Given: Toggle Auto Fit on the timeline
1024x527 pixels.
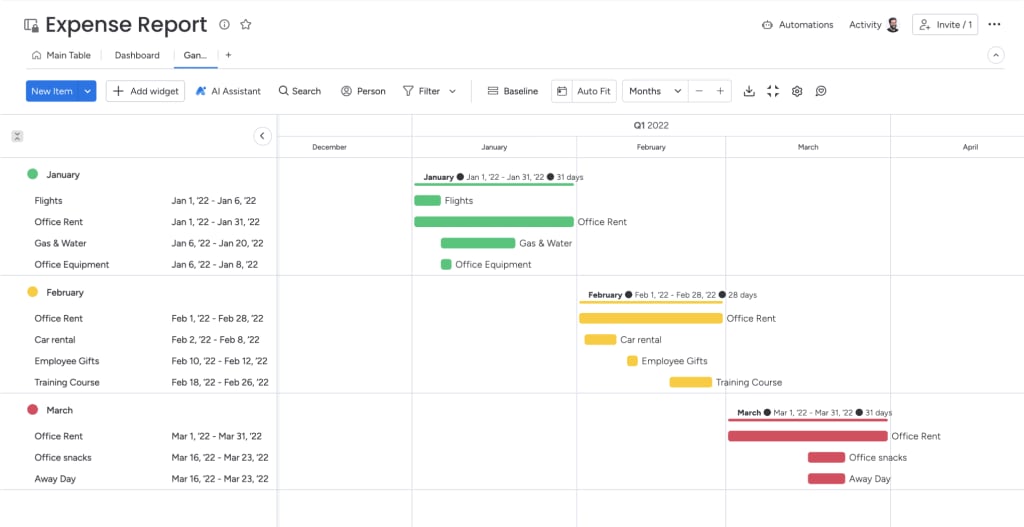Looking at the screenshot, I should [584, 91].
